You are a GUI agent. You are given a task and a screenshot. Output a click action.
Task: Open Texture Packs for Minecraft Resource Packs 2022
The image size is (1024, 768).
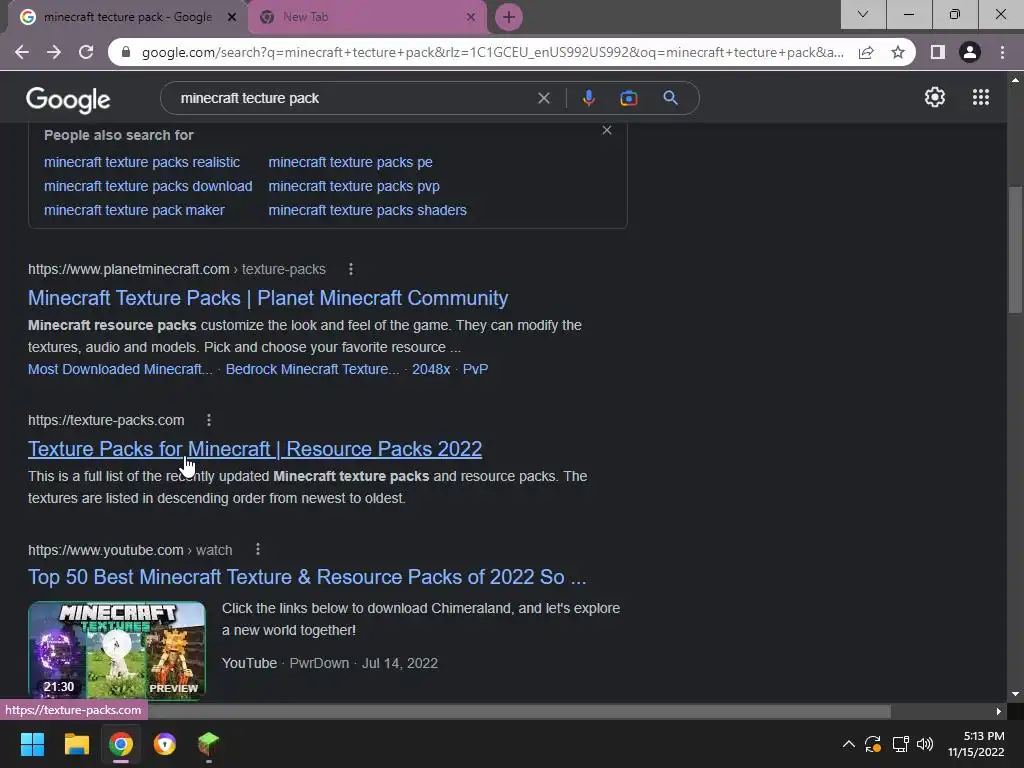coord(255,449)
